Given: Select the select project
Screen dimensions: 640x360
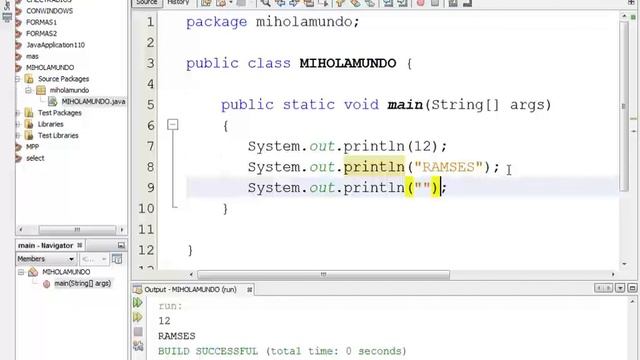Looking at the screenshot, I should click(x=35, y=158).
